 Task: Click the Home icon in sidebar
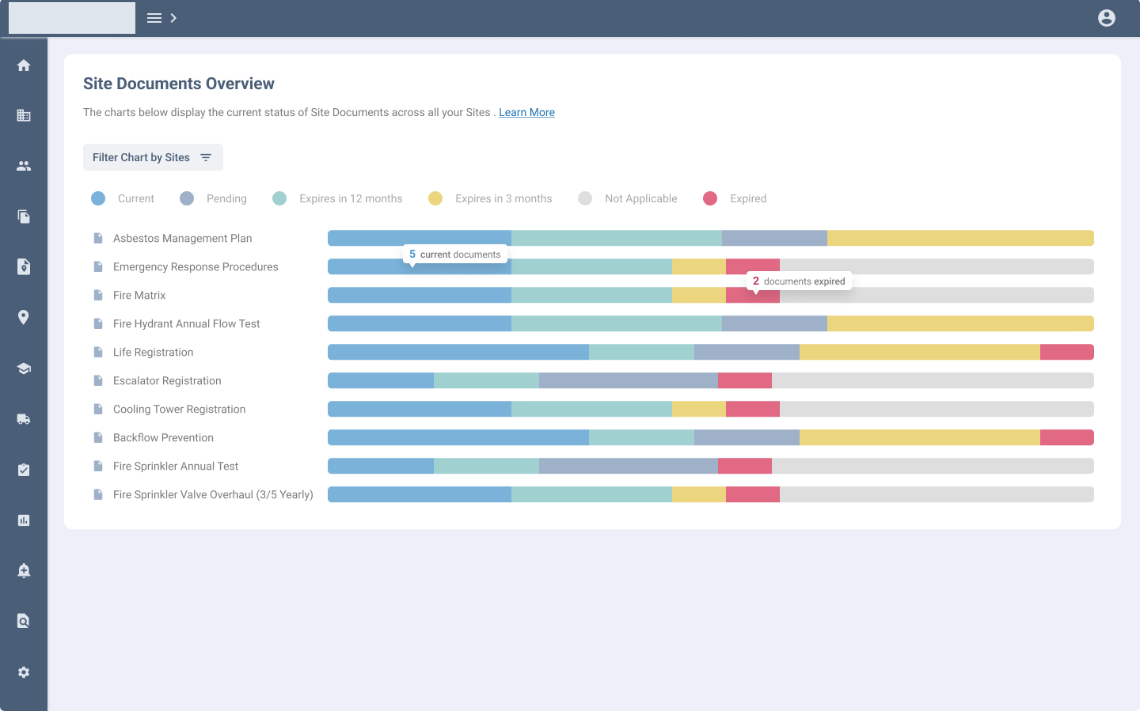24,66
